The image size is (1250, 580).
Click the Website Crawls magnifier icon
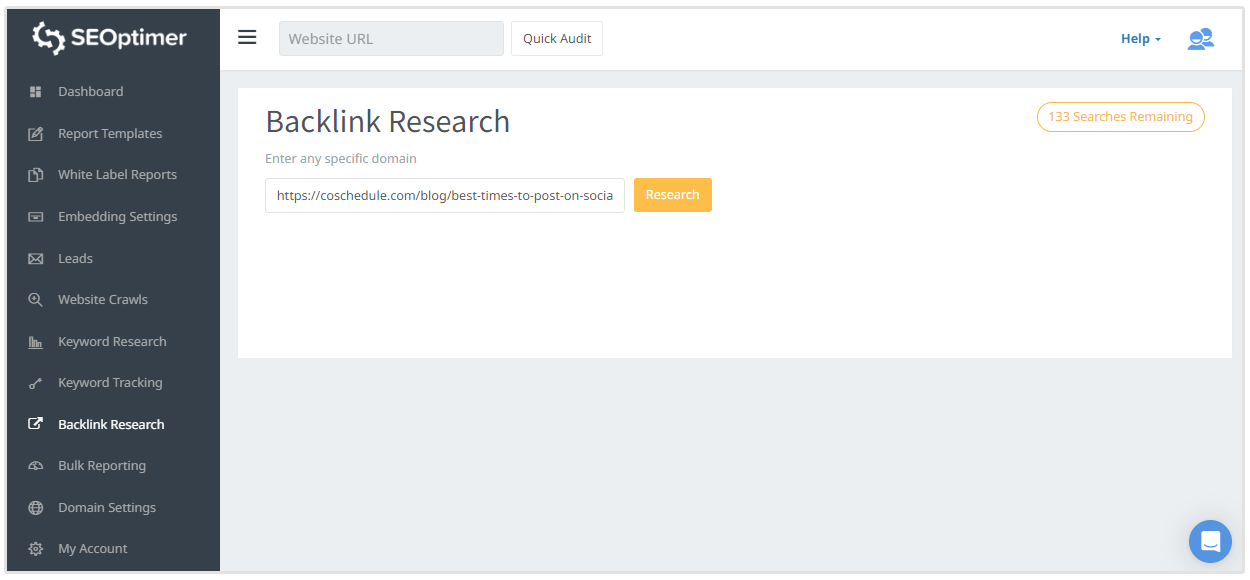(x=36, y=300)
